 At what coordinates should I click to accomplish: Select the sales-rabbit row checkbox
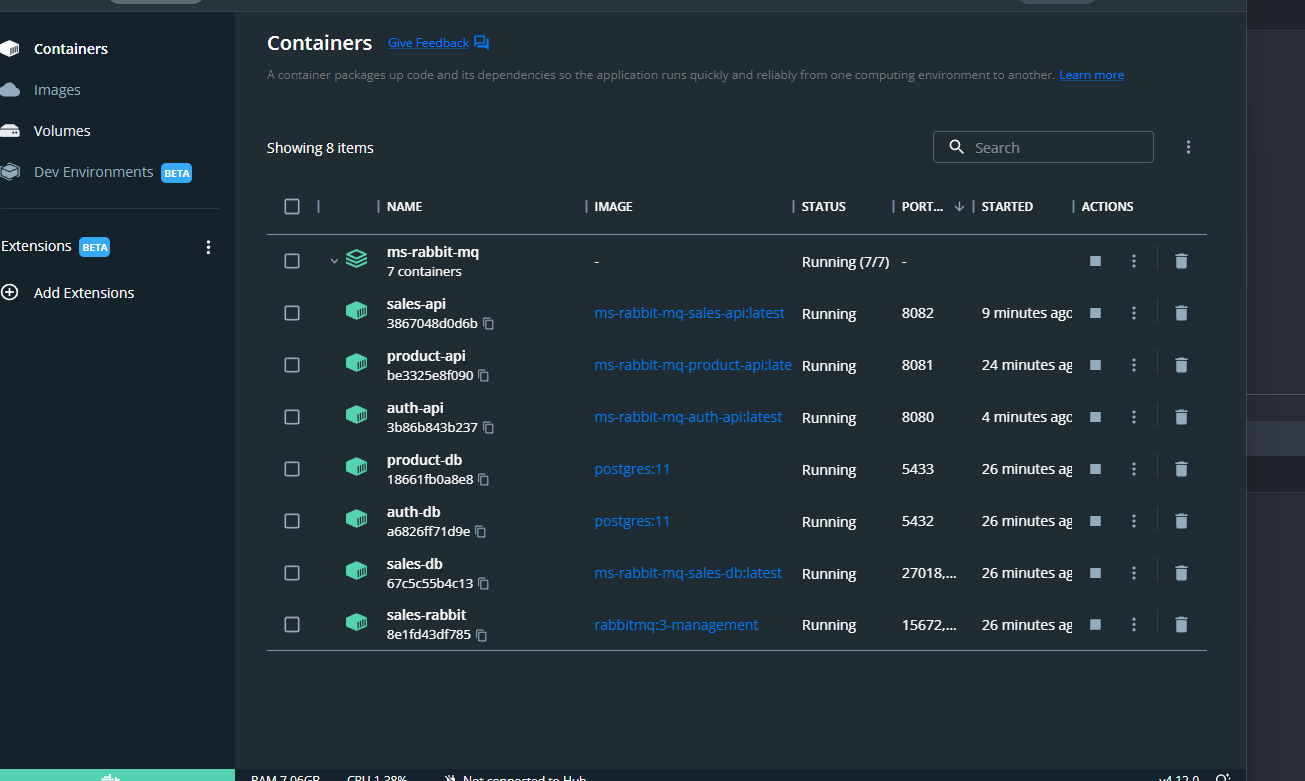pos(292,624)
